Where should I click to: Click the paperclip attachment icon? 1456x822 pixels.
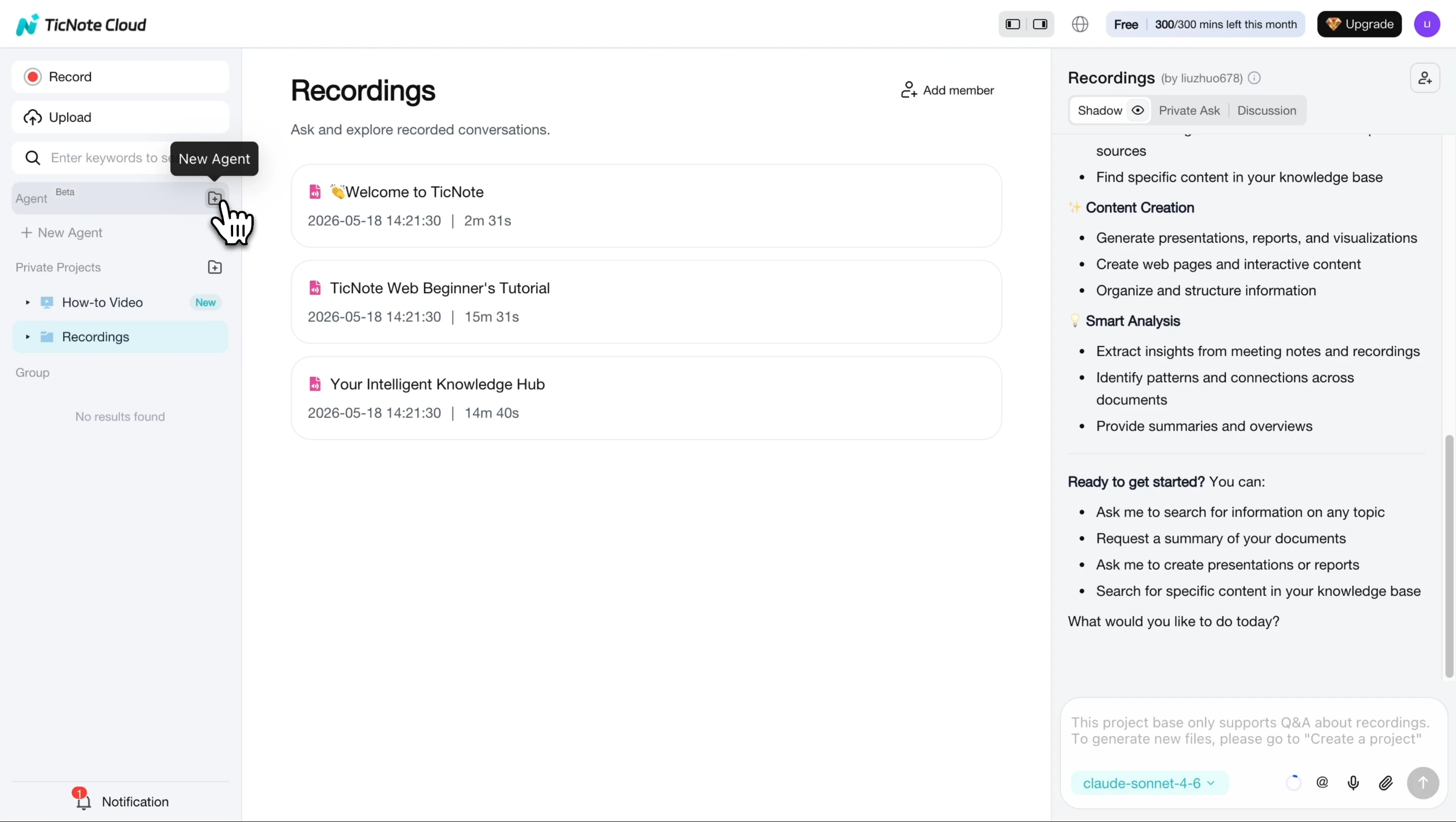pyautogui.click(x=1385, y=783)
